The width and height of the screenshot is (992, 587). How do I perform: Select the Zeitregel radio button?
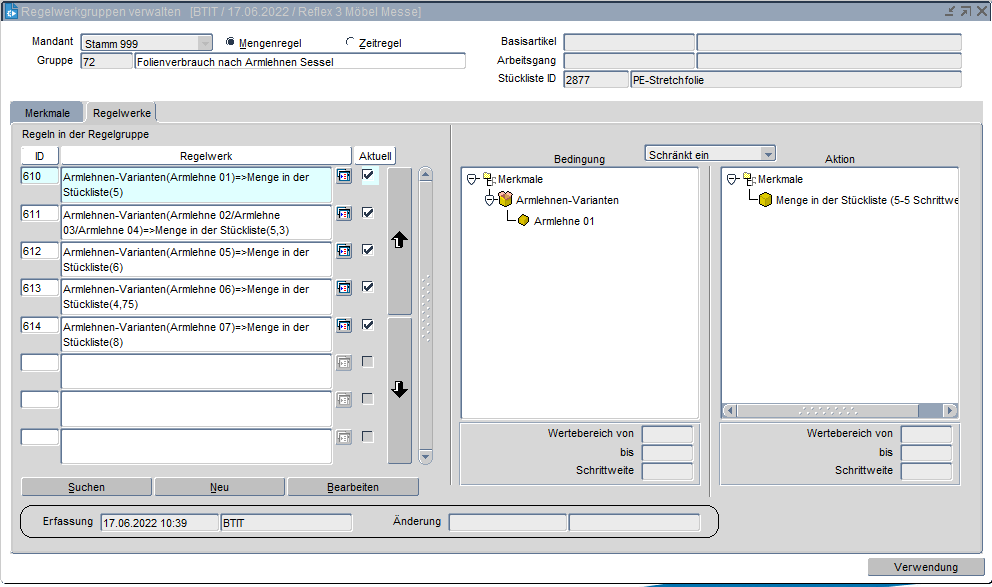coord(350,43)
